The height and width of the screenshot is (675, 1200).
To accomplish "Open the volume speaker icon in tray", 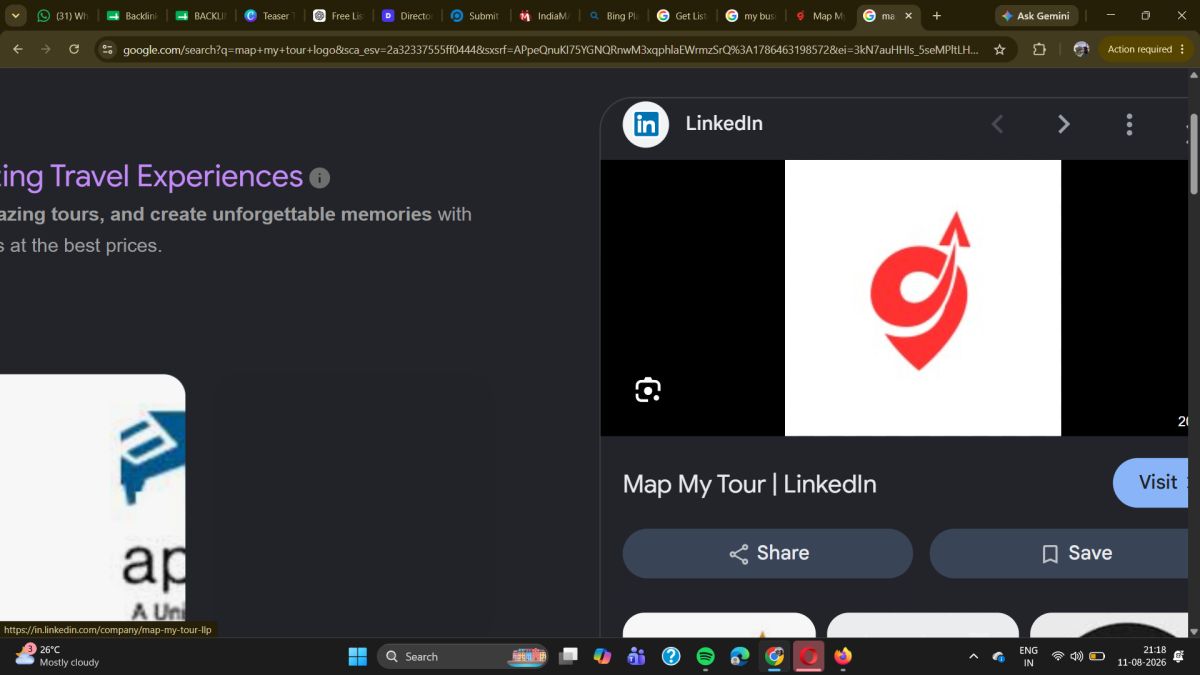I will pos(1077,656).
